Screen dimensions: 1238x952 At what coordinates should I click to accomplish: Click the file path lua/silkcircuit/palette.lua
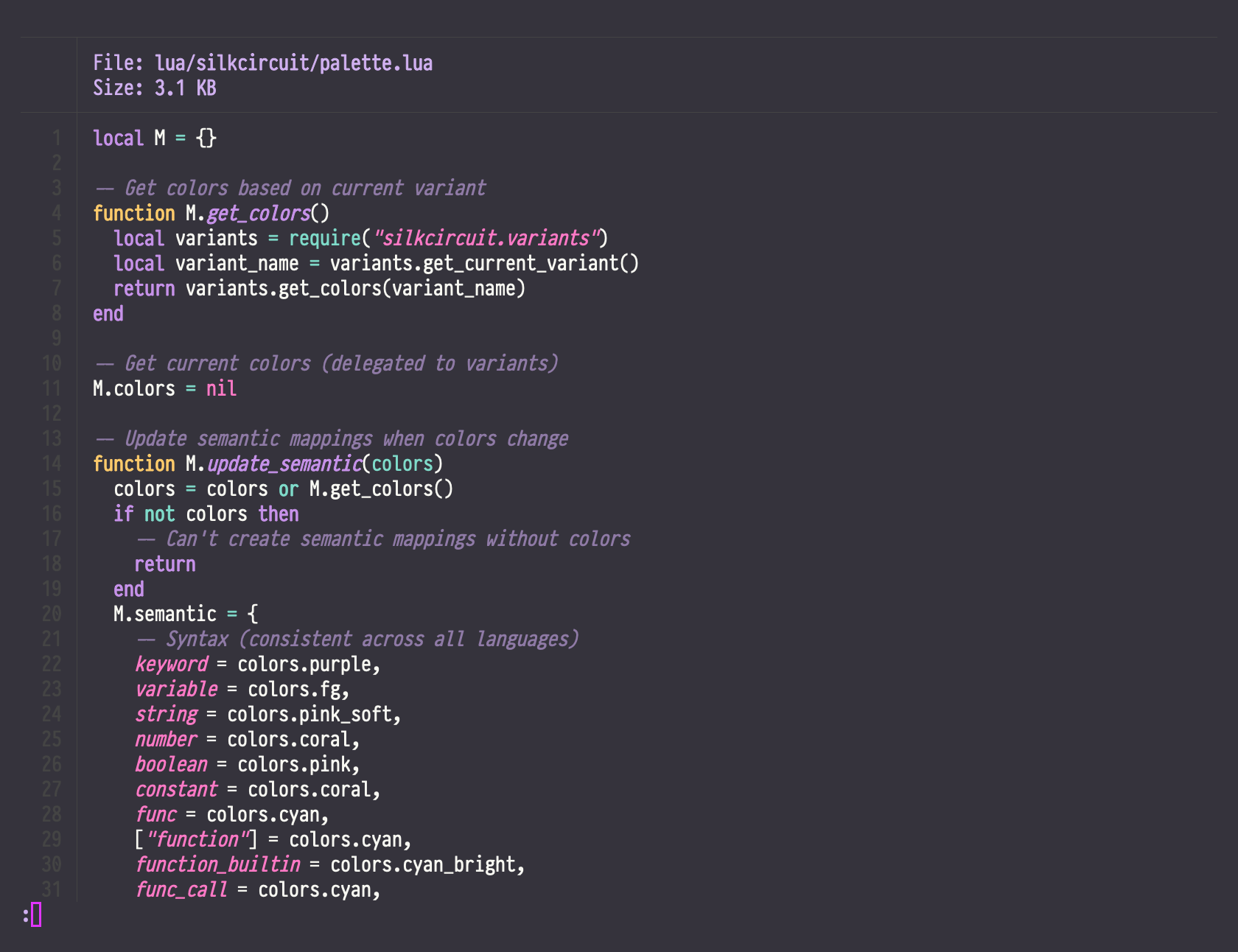tap(293, 63)
